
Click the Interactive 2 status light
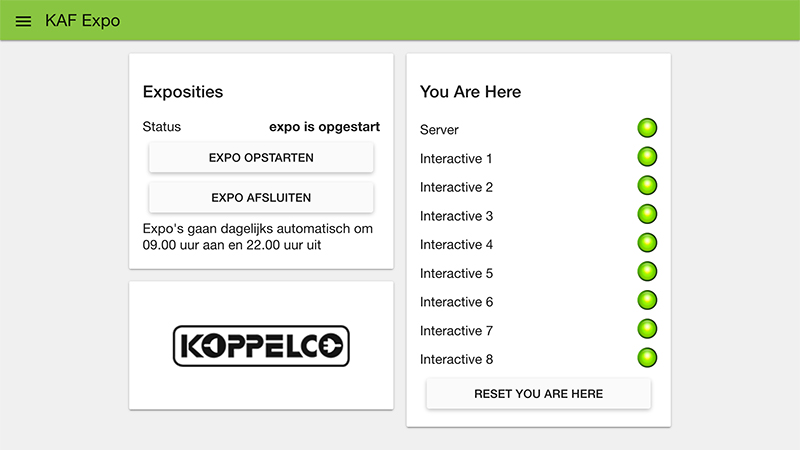pos(647,186)
